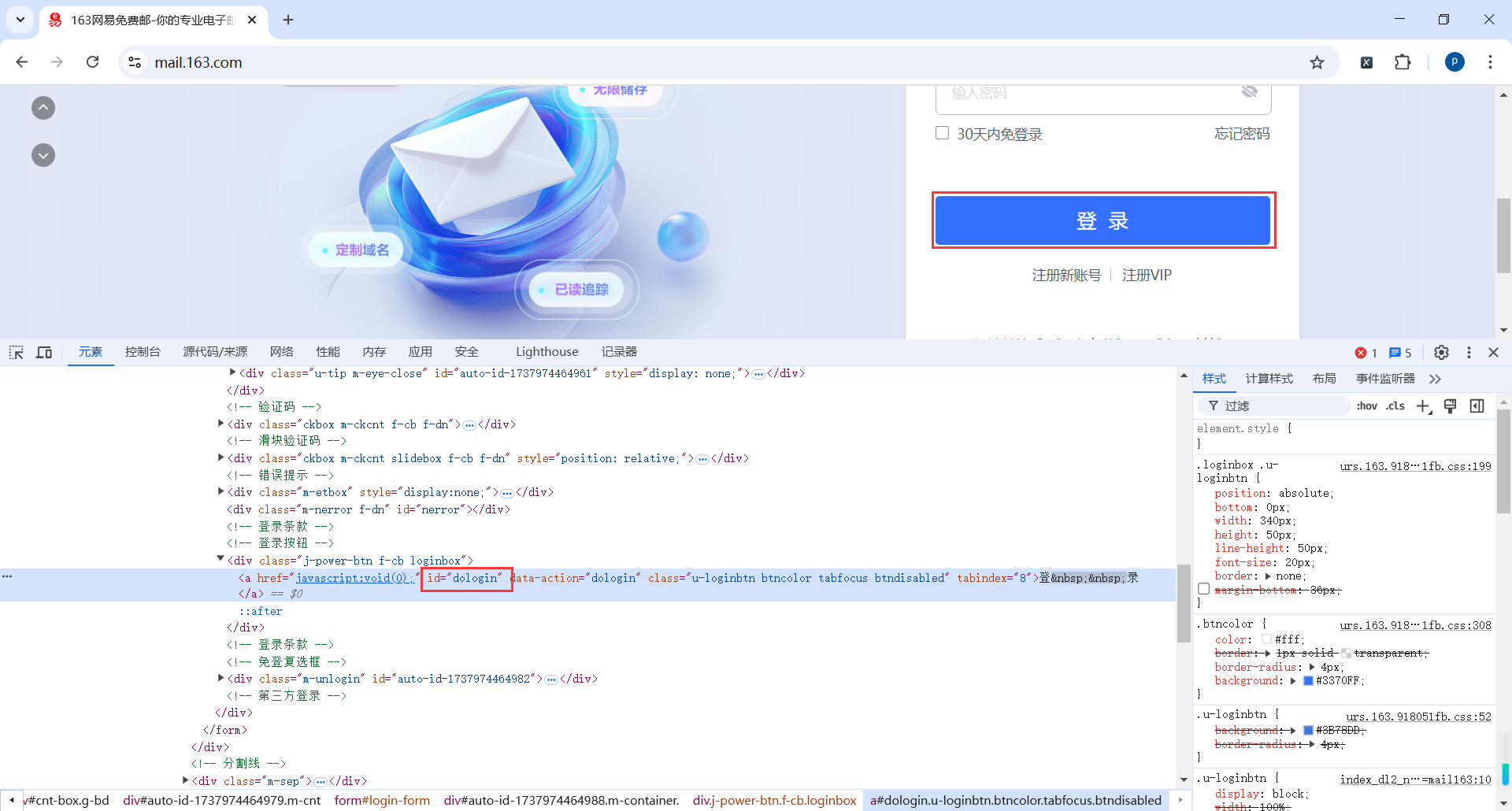The width and height of the screenshot is (1512, 811).
Task: Click the blue messages count indicator
Action: click(x=1400, y=353)
